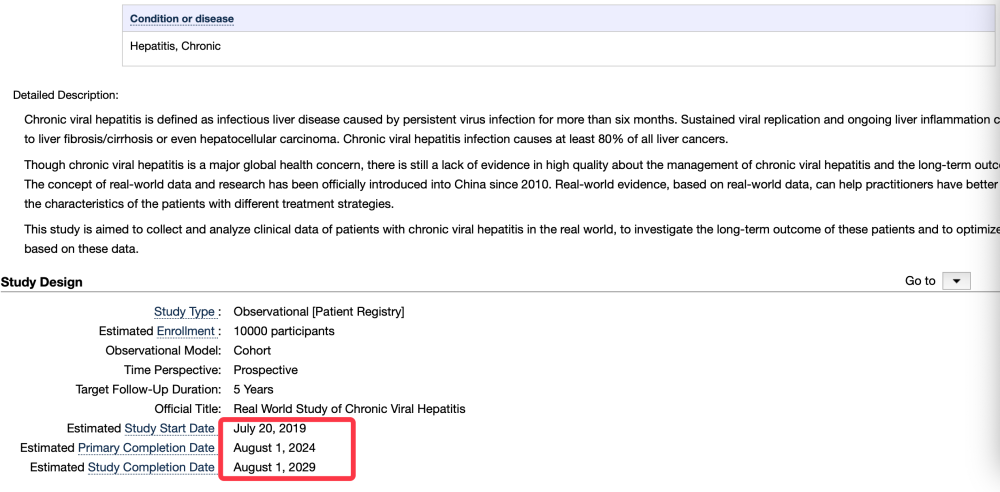Click the Condition or disease header
This screenshot has width=1000, height=492.
182,19
